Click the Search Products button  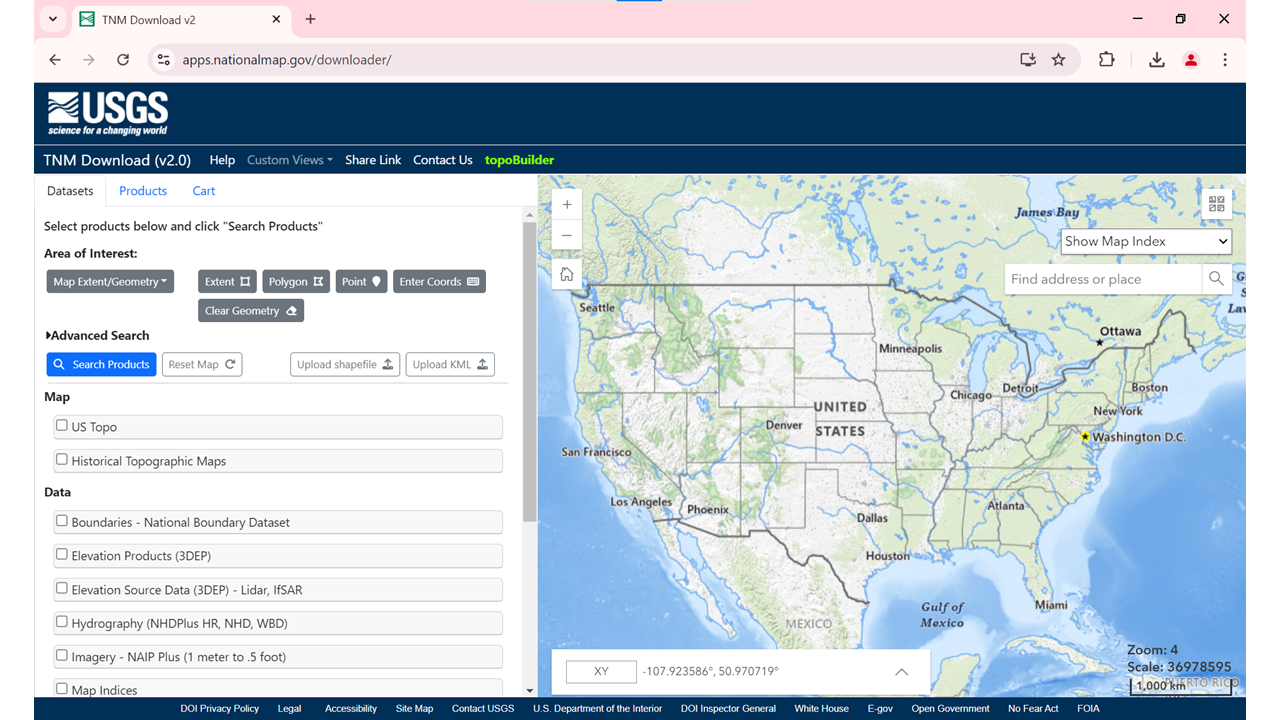(102, 365)
